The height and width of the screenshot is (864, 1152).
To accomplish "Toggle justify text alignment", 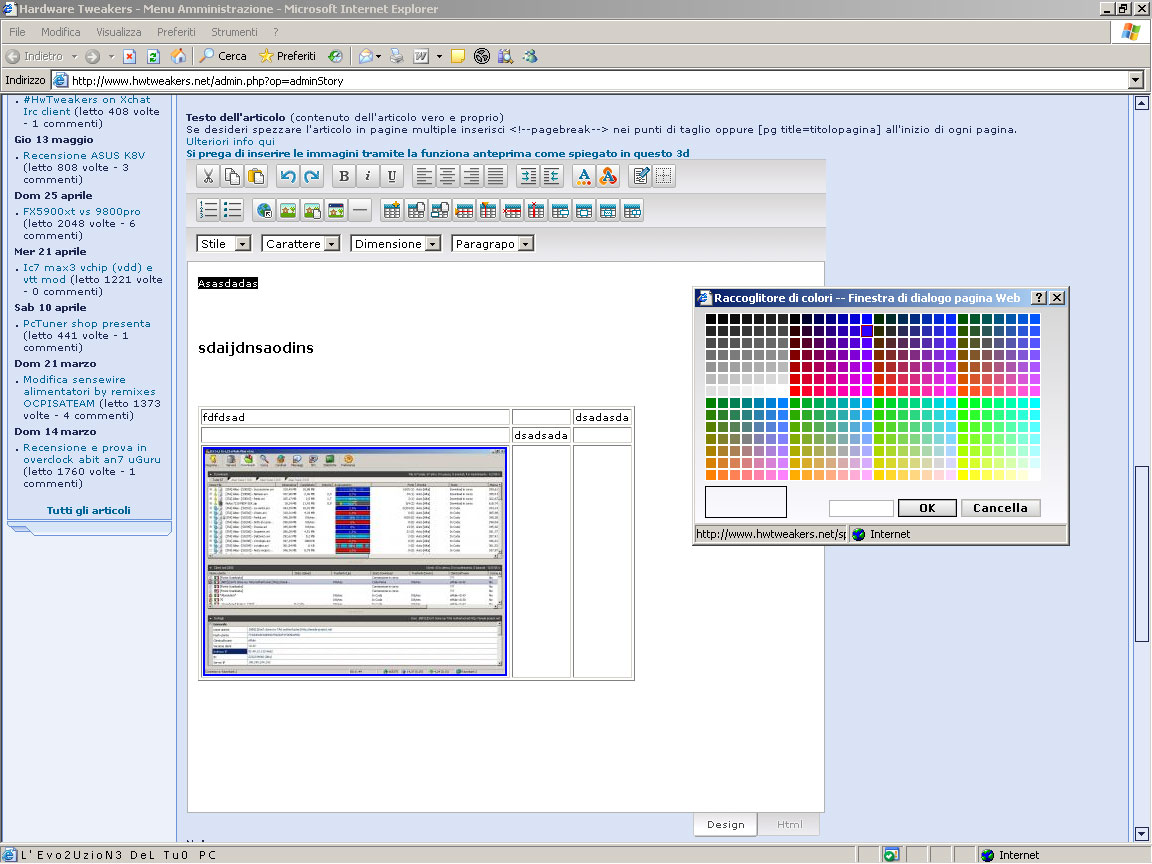I will pos(496,177).
